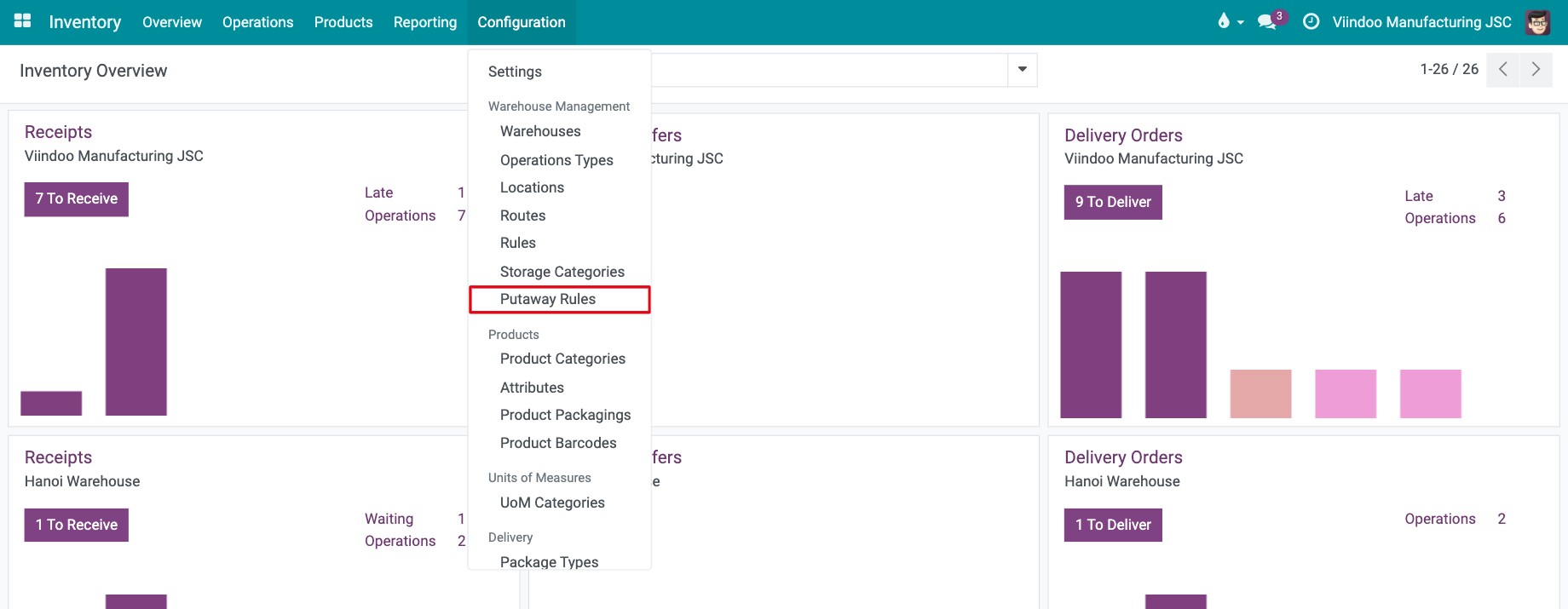This screenshot has height=609, width=1568.
Task: Open Delivery Orders title for Viindoo Manufacturing
Action: pyautogui.click(x=1123, y=135)
